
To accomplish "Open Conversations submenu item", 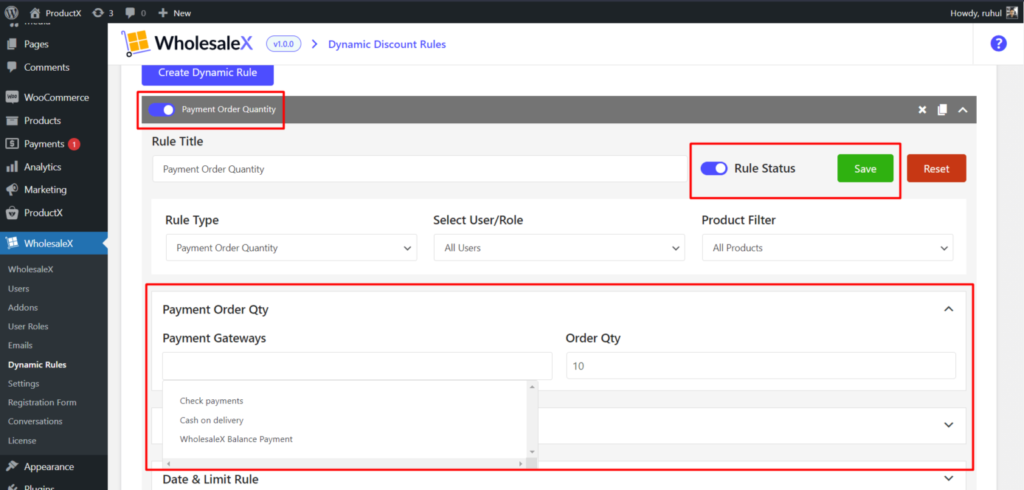I will tap(35, 421).
